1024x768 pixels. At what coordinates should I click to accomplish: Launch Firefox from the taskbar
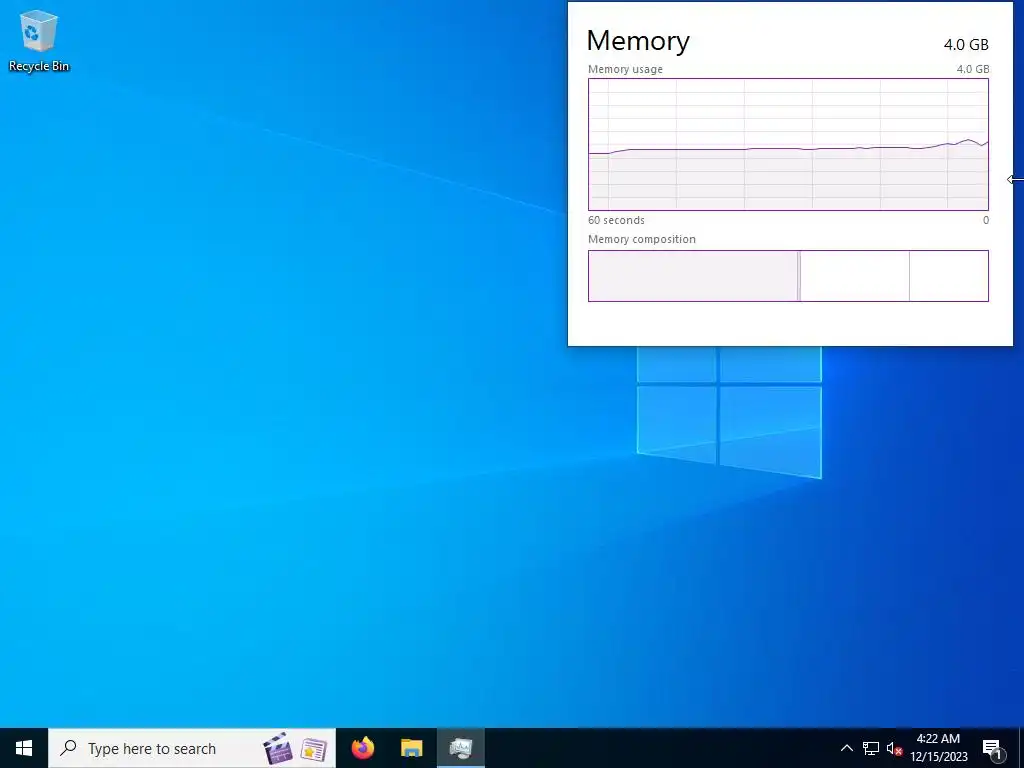[363, 748]
